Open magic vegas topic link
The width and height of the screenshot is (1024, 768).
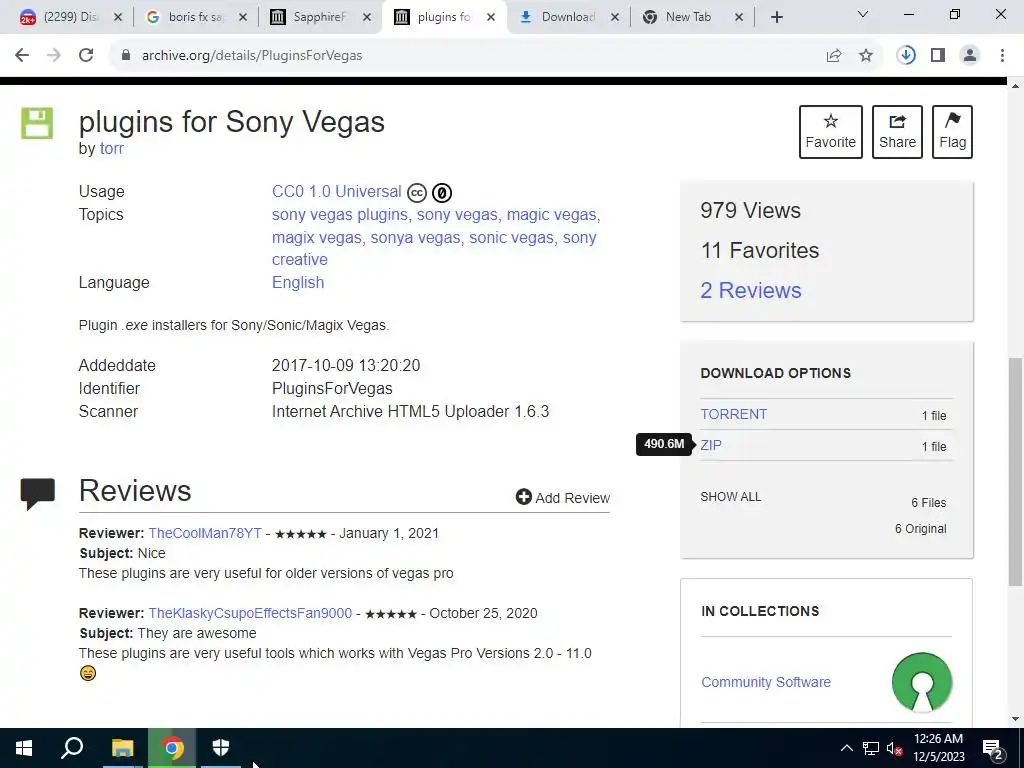[x=551, y=214]
